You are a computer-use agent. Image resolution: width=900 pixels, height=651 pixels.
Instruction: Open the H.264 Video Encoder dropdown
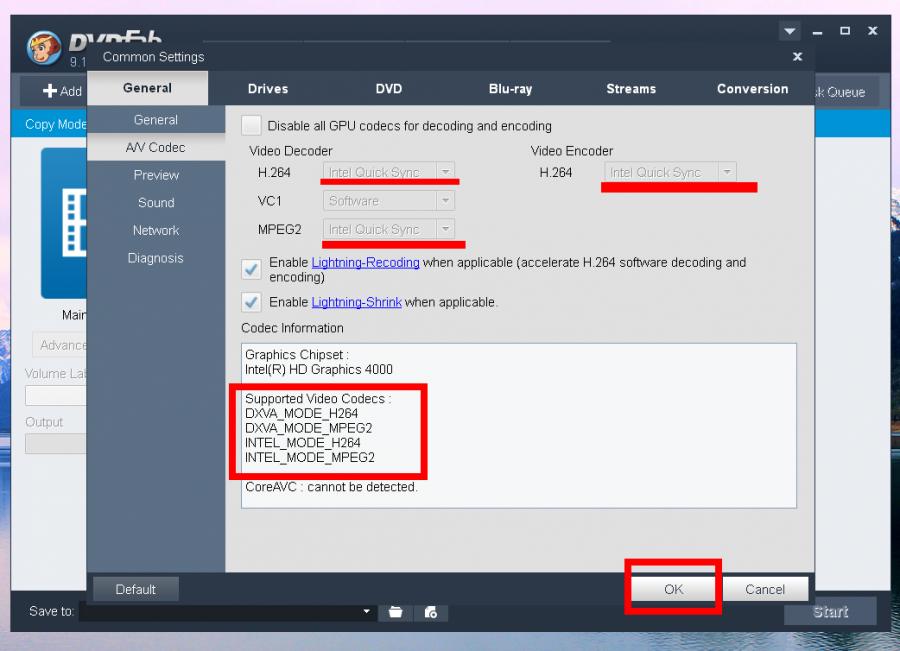pos(670,172)
